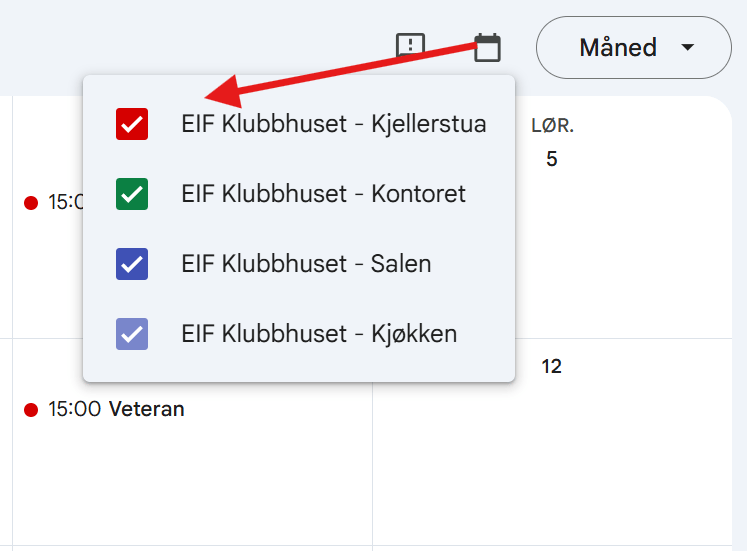Choose EIF Klubbhuset - Salen entry
Viewport: 747px width, 551px height.
306,264
